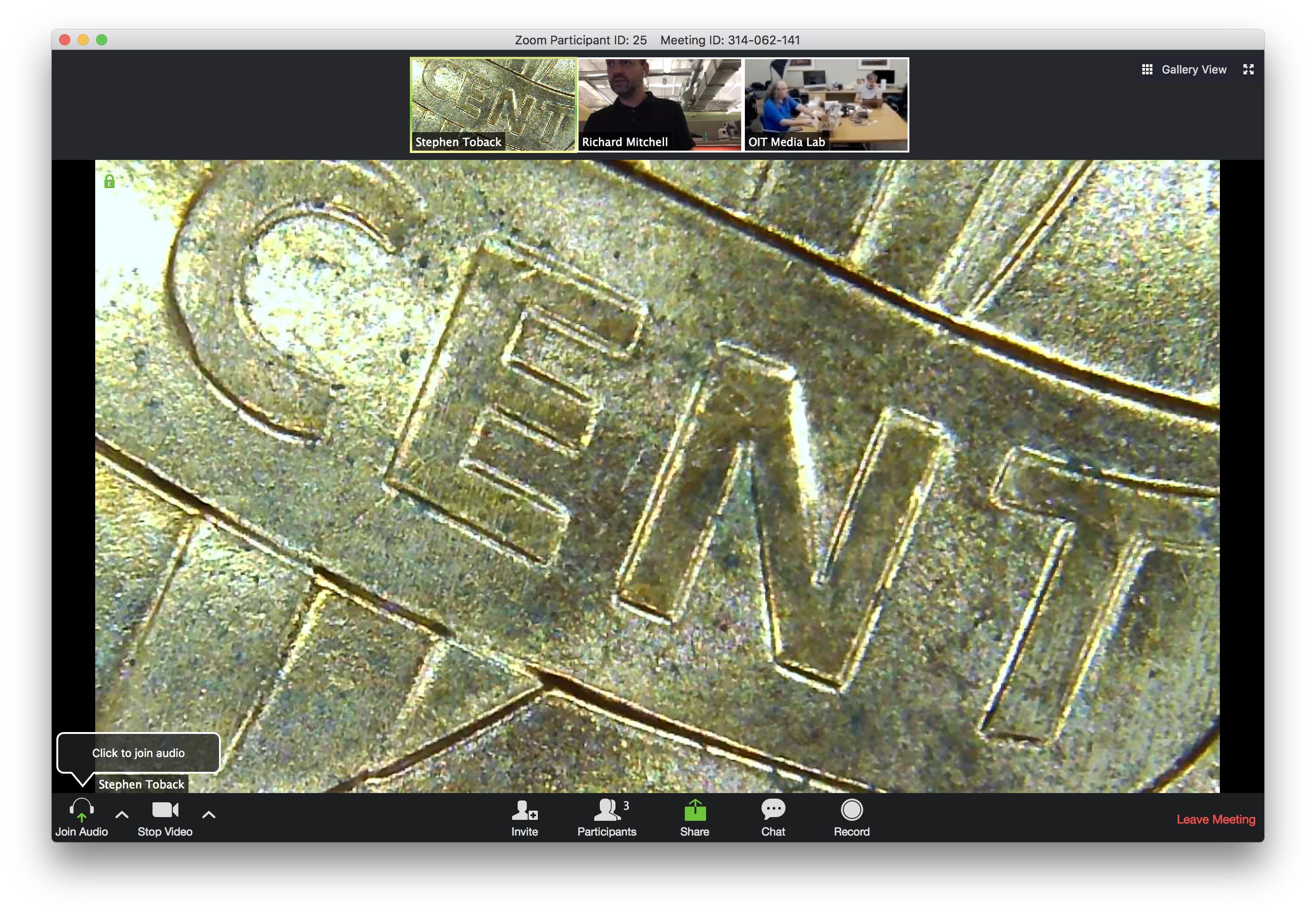Select the Stephen Toback video thumbnail

tap(493, 104)
